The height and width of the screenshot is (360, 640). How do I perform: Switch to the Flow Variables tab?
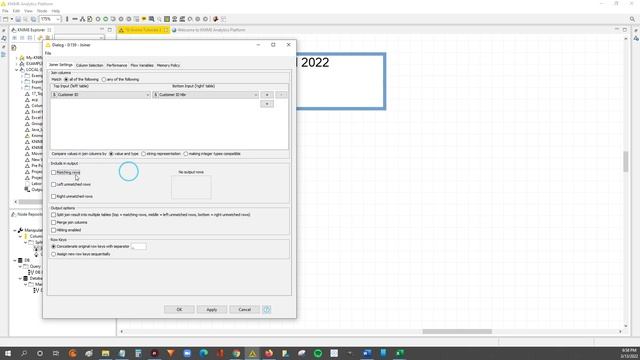142,65
